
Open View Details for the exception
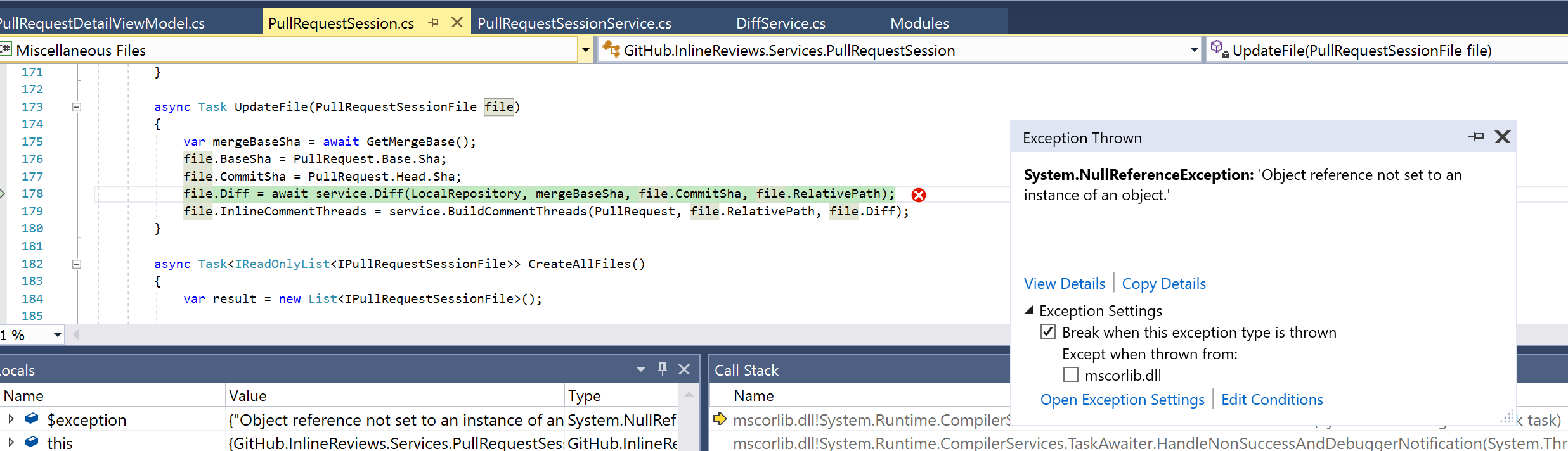tap(1065, 284)
